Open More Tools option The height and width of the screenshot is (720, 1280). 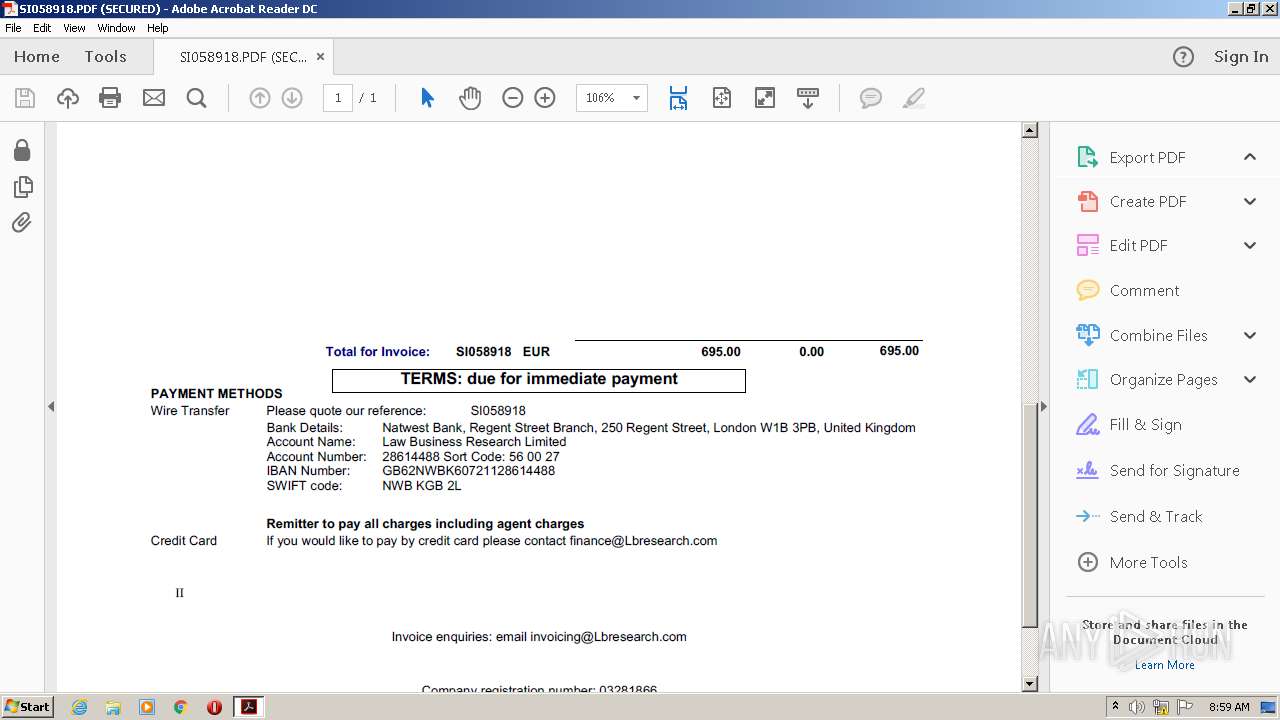pyautogui.click(x=1132, y=562)
